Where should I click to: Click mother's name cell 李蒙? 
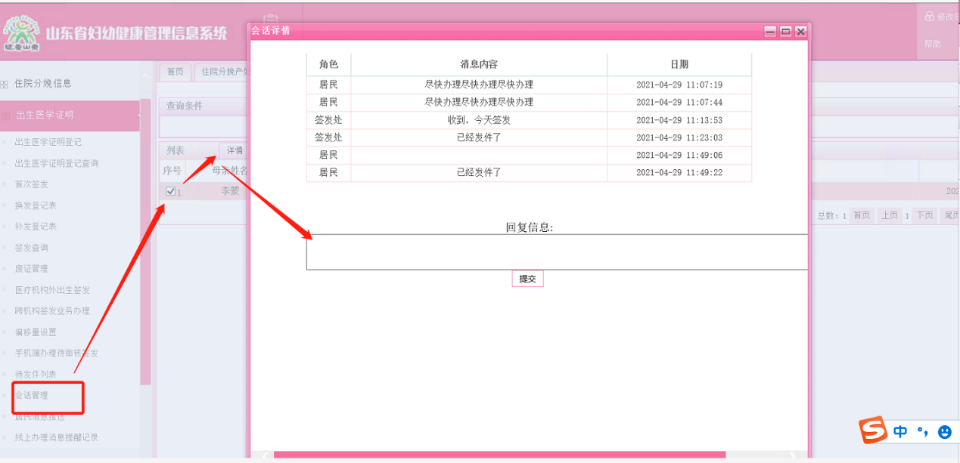230,191
